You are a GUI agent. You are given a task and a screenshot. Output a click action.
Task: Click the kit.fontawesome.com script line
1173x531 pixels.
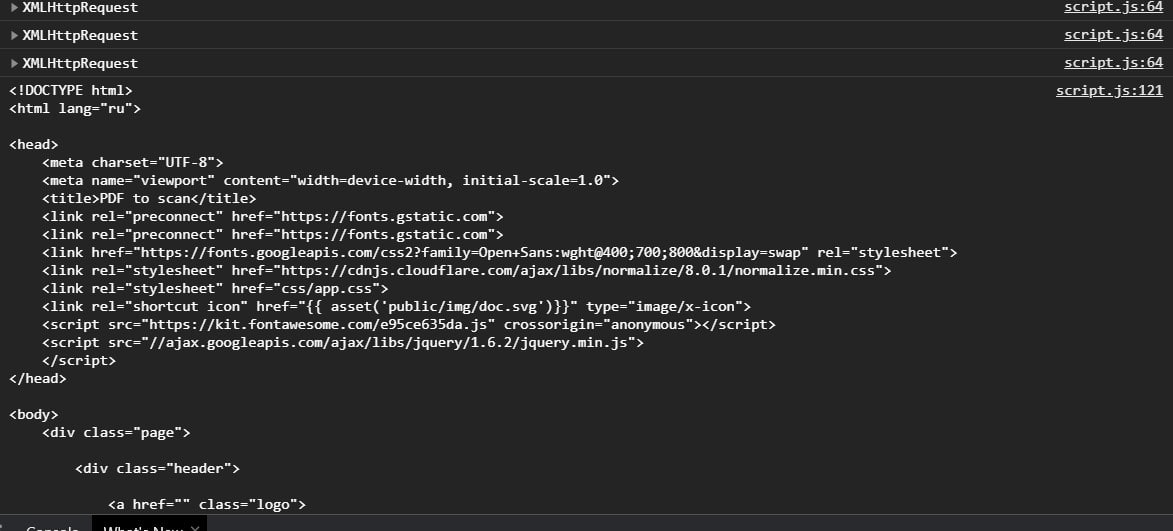(409, 324)
